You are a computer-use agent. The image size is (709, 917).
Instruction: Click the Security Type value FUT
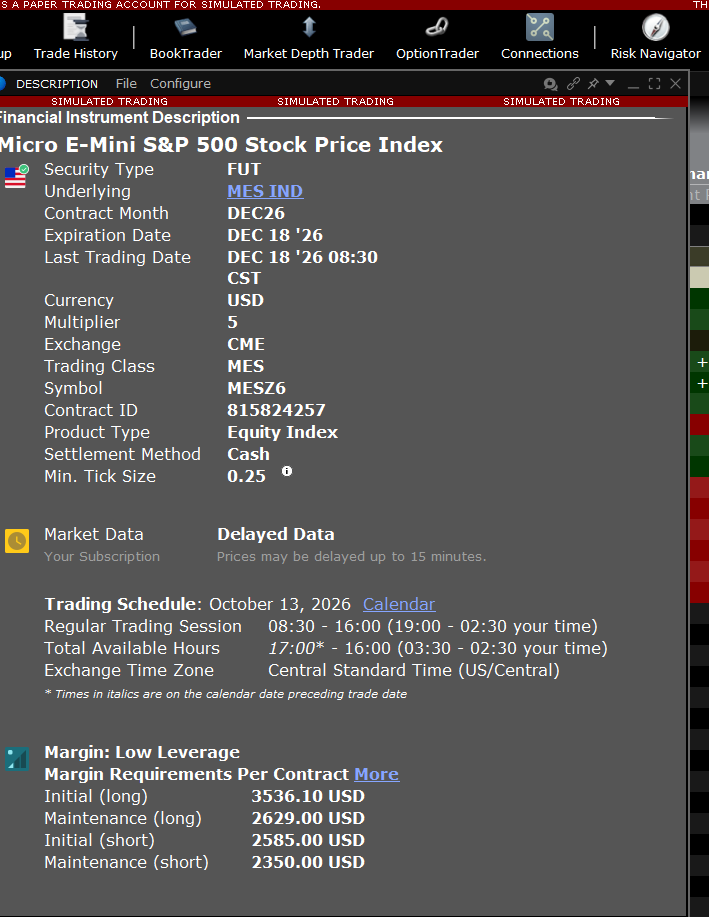[244, 170]
